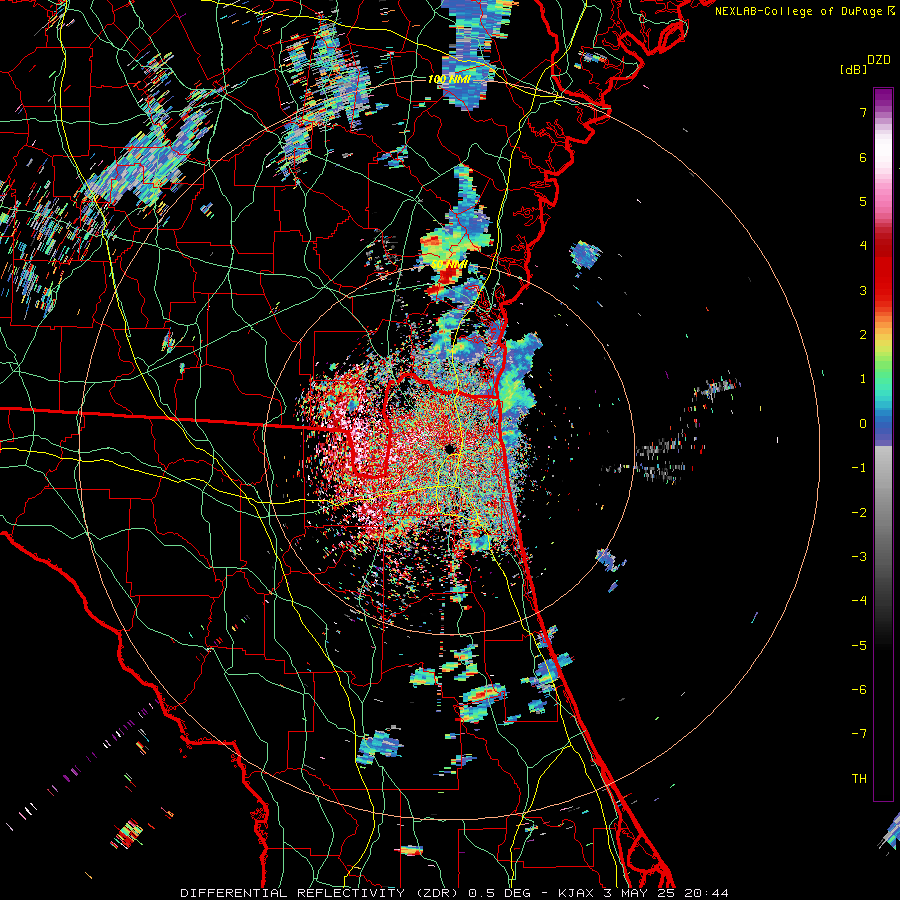This screenshot has height=900, width=900.
Task: Click the 50 NMI range ring label
Action: click(449, 265)
